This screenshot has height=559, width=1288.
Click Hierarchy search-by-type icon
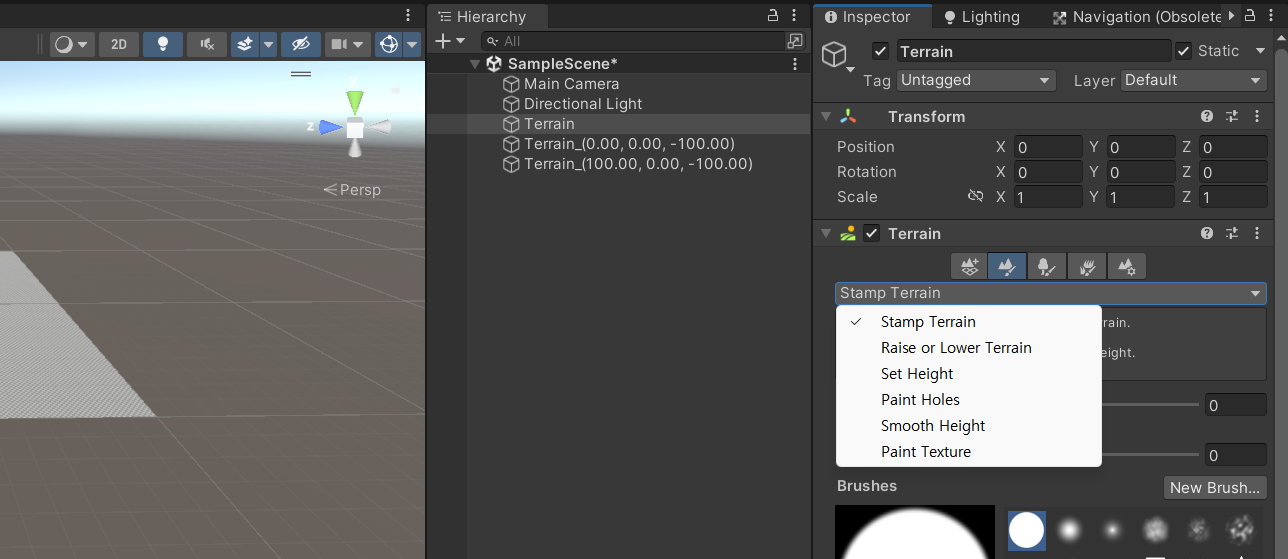795,41
